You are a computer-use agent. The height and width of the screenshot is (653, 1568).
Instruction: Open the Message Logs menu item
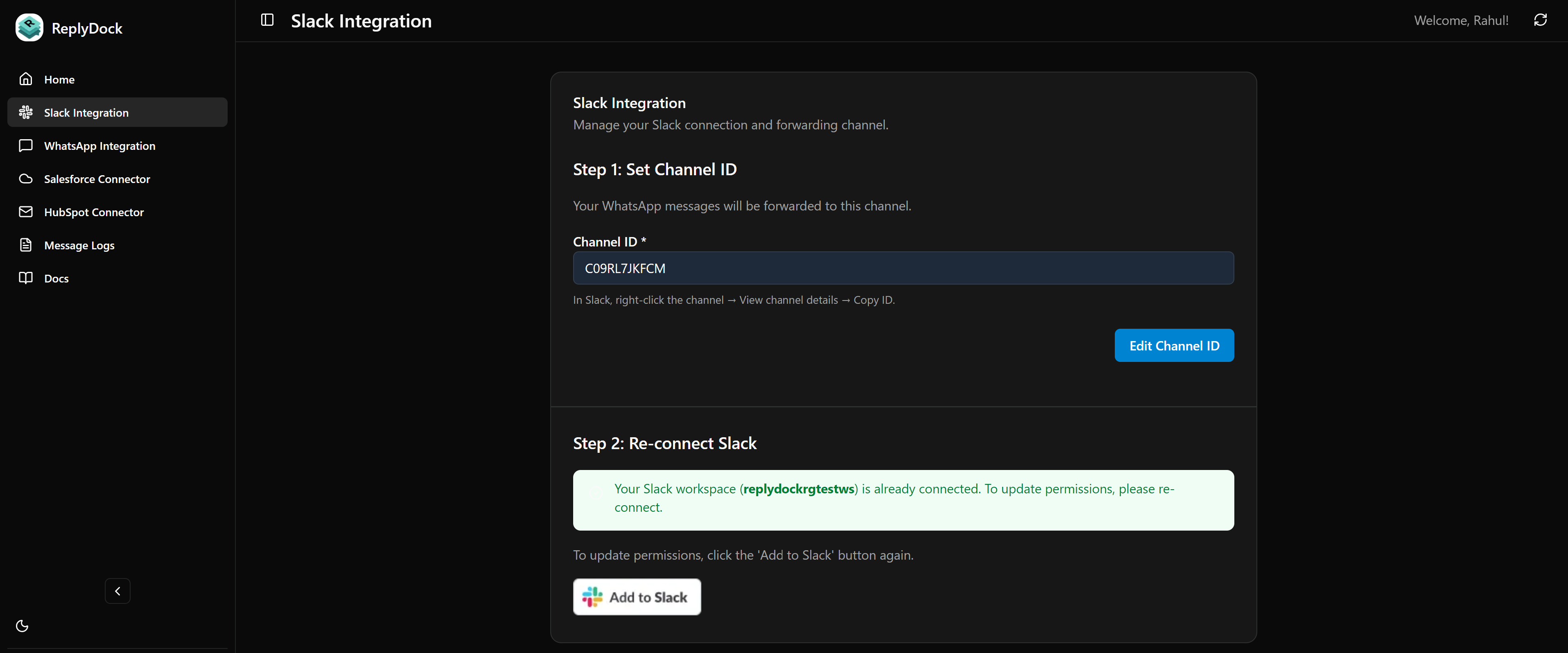coord(79,245)
